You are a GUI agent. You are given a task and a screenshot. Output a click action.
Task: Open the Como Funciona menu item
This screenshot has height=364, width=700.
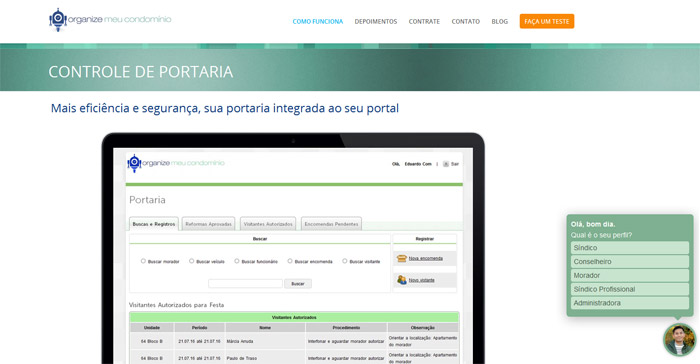(x=318, y=21)
